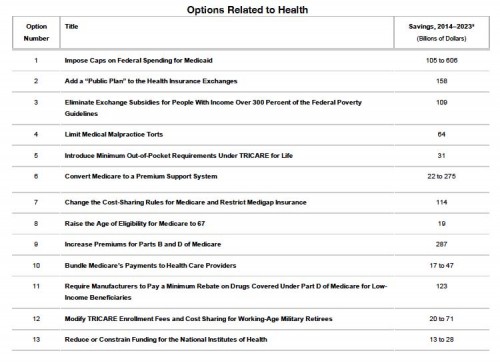Click the Impose Caps on Federal Spending for Medicaid title
This screenshot has width=500, height=363.
tap(138, 60)
